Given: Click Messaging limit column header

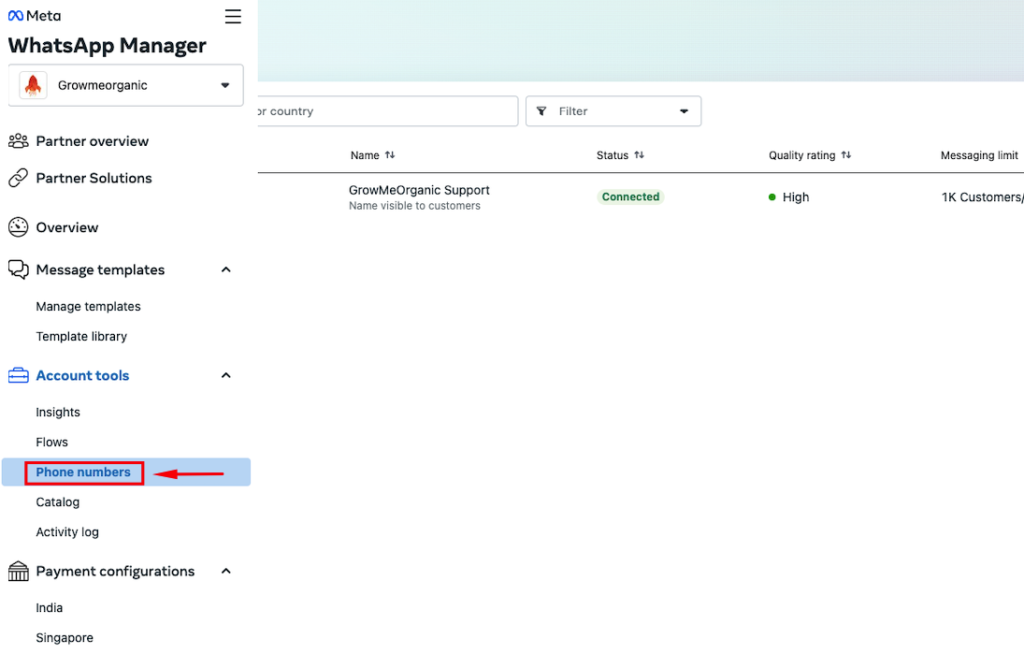Looking at the screenshot, I should coord(979,155).
